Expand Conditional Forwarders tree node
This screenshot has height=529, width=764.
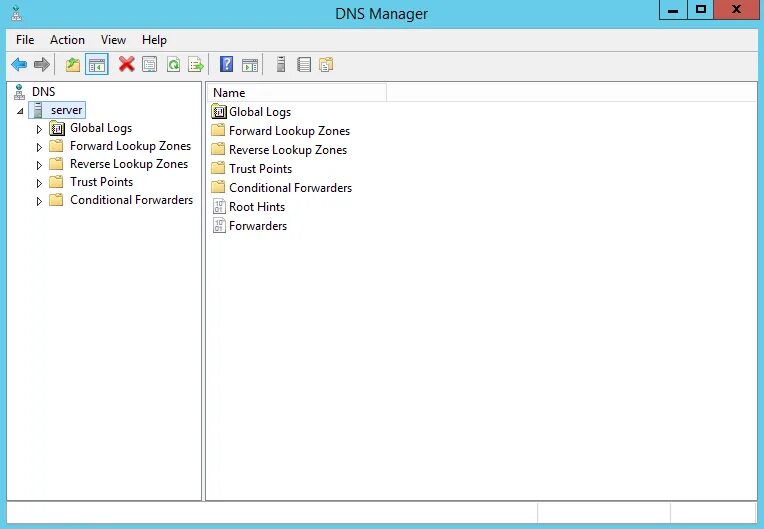coord(39,201)
